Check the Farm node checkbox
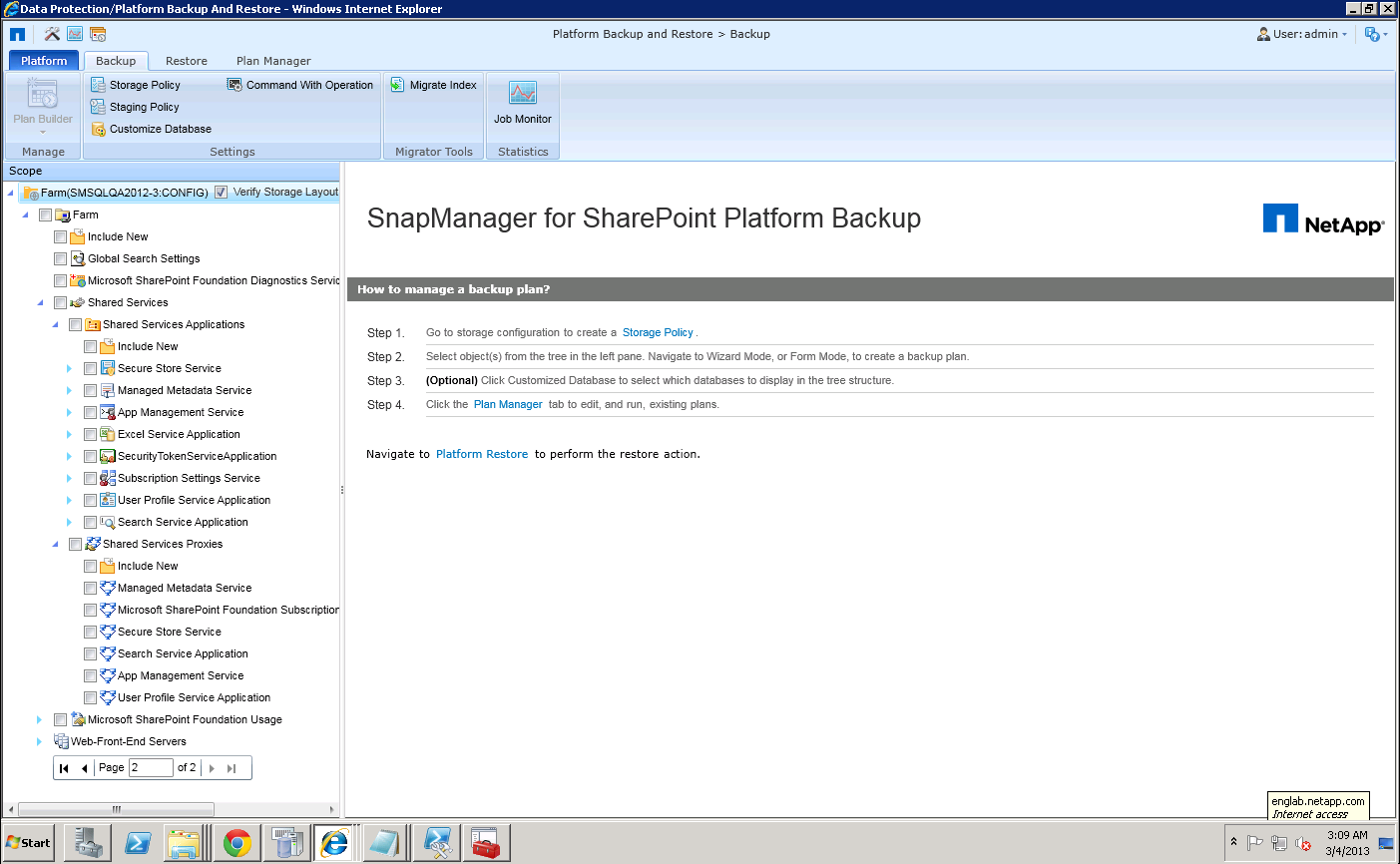 point(45,215)
